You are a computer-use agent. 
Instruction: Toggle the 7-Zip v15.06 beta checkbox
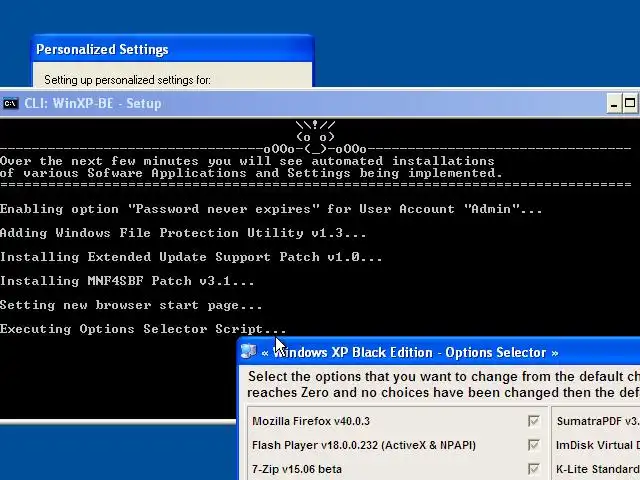point(533,469)
